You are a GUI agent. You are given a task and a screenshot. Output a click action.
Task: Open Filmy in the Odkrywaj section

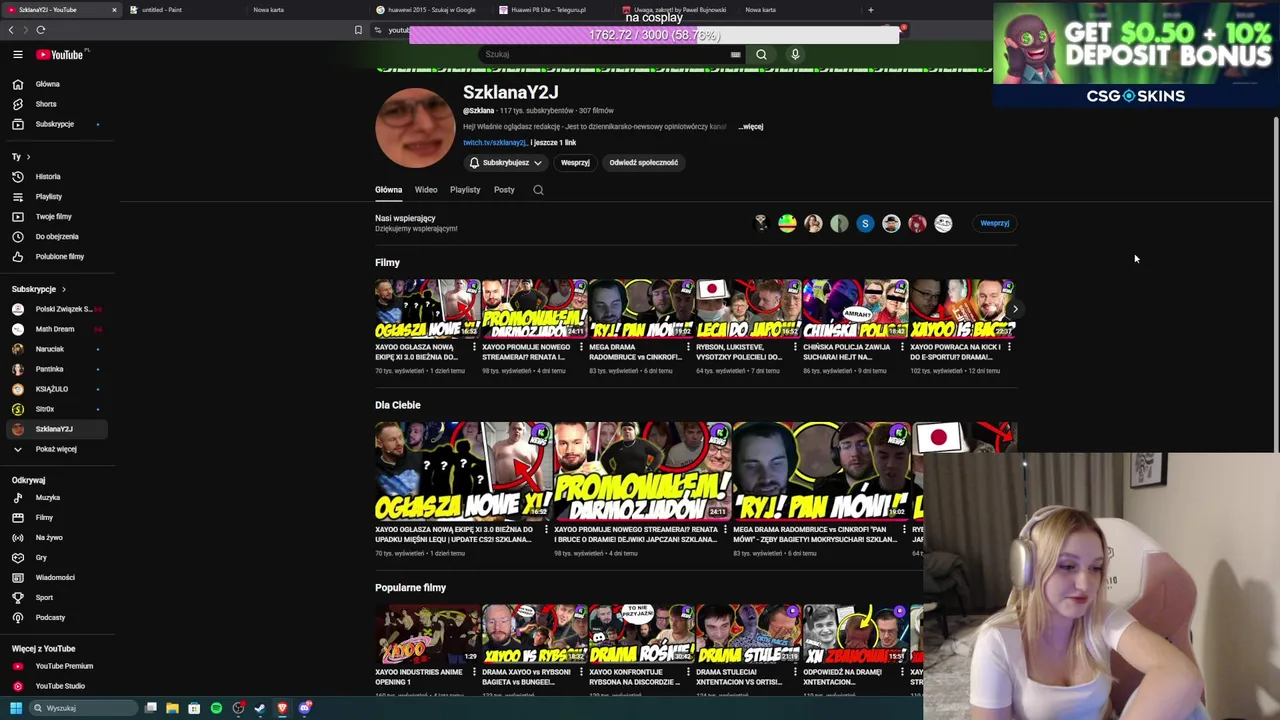tap(44, 517)
